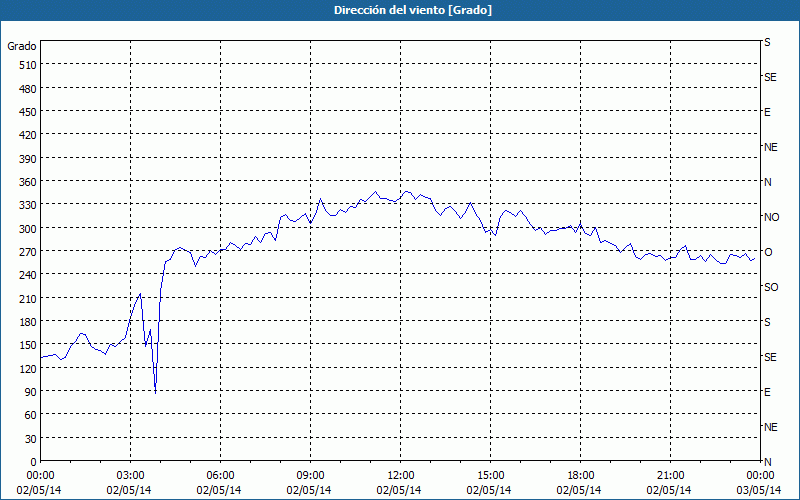The image size is (800, 500).
Task: Select the 450 degree axis label
Action: click(29, 112)
